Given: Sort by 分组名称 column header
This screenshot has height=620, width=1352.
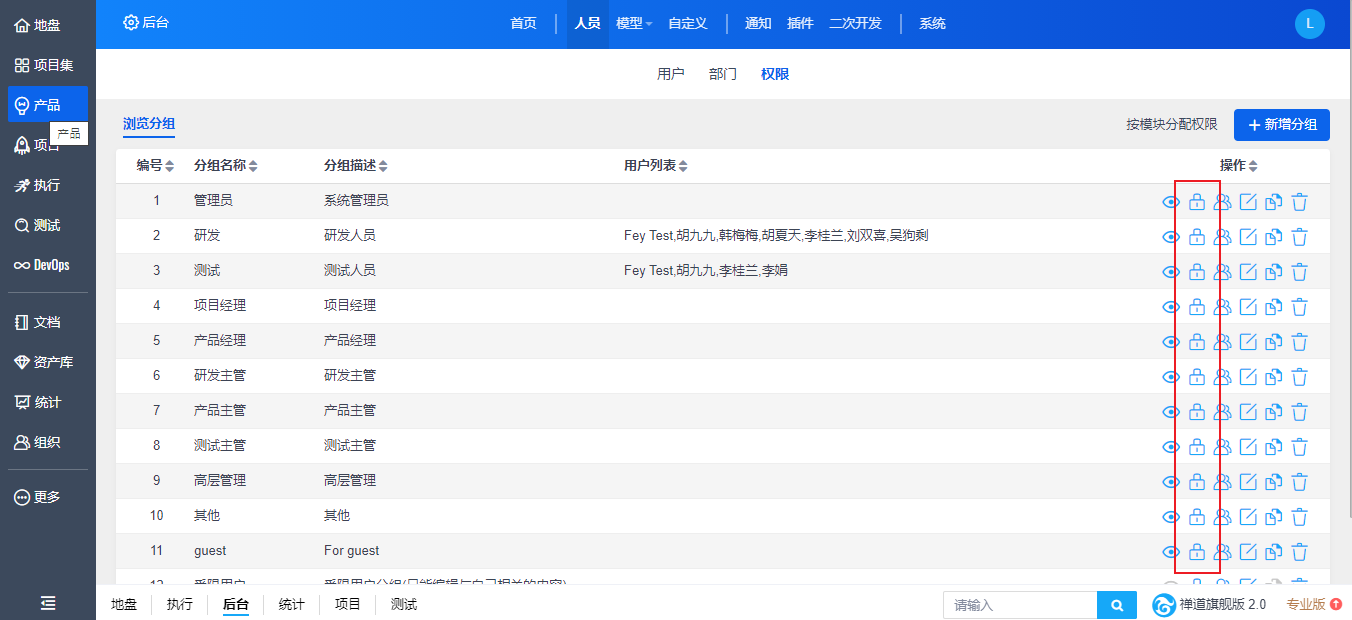Looking at the screenshot, I should 225,166.
